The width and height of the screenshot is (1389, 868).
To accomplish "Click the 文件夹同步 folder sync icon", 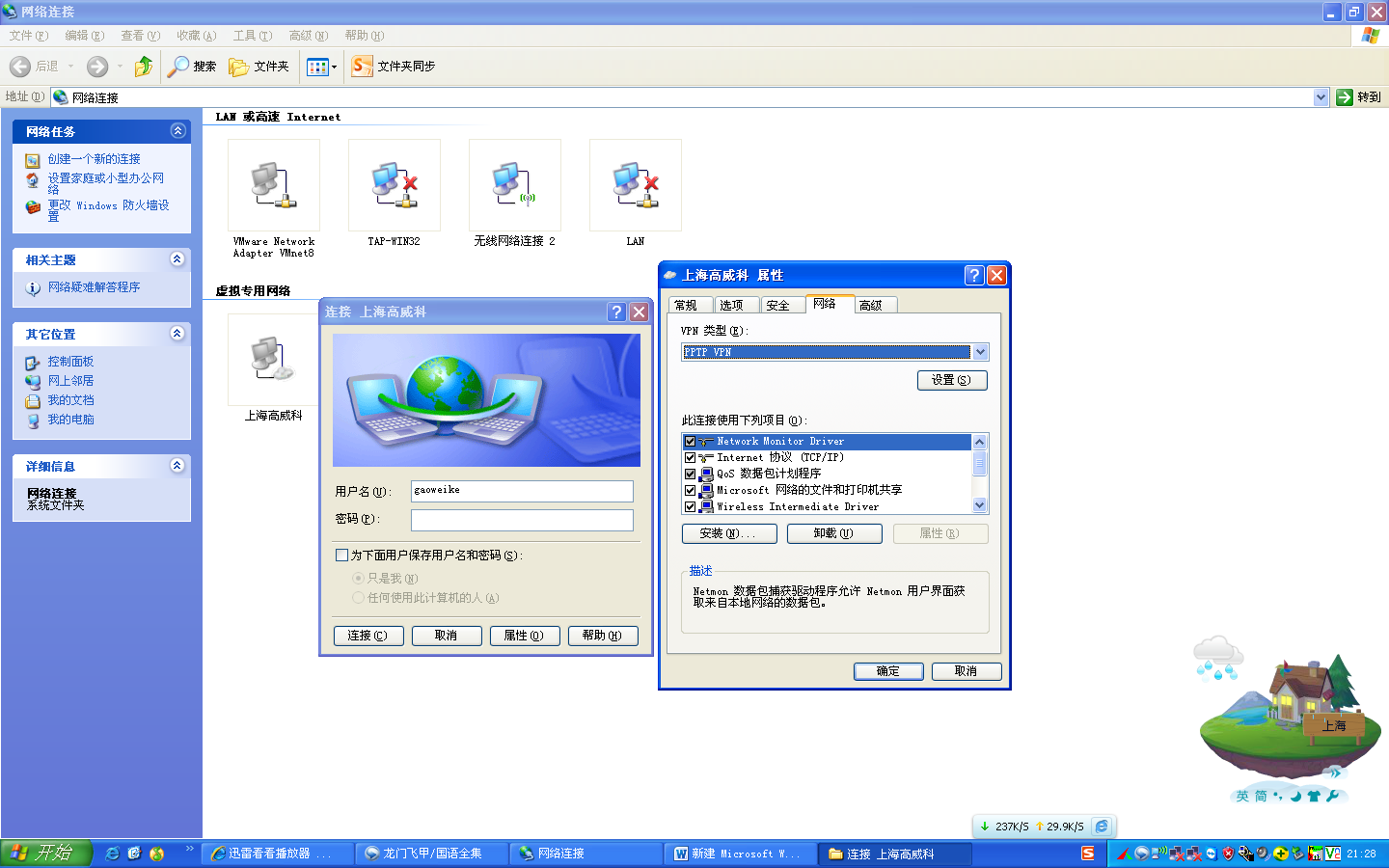I will 363,67.
